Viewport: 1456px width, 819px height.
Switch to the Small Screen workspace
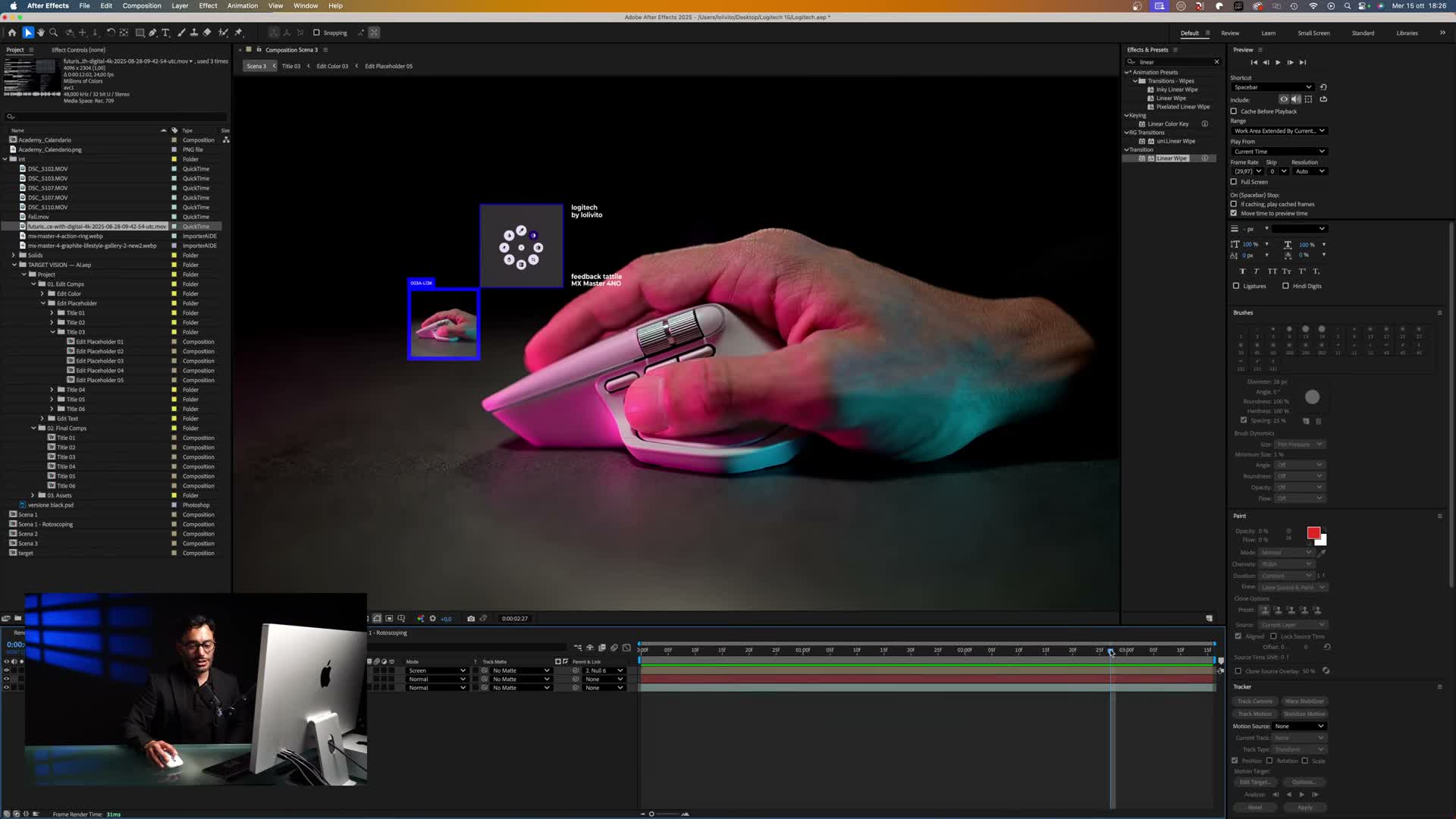(1313, 33)
